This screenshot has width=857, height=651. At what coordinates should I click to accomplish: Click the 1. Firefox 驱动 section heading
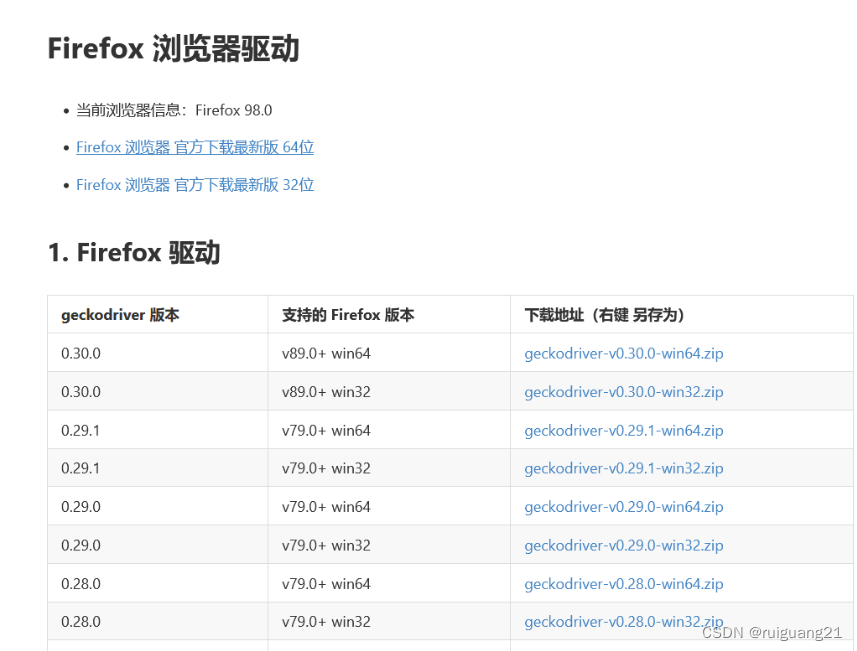pyautogui.click(x=132, y=252)
